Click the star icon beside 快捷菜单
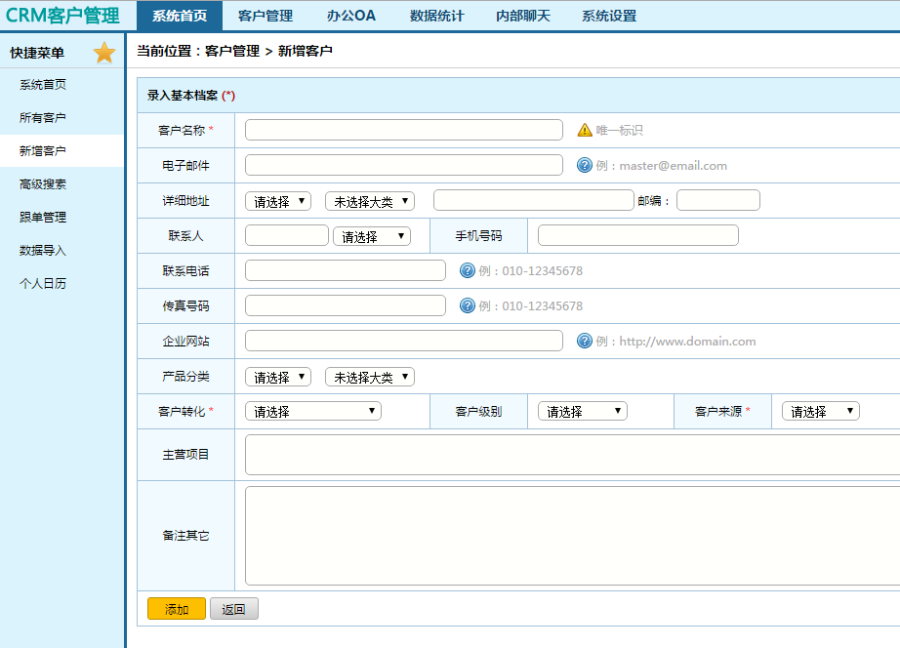Image resolution: width=900 pixels, height=648 pixels. pyautogui.click(x=104, y=51)
